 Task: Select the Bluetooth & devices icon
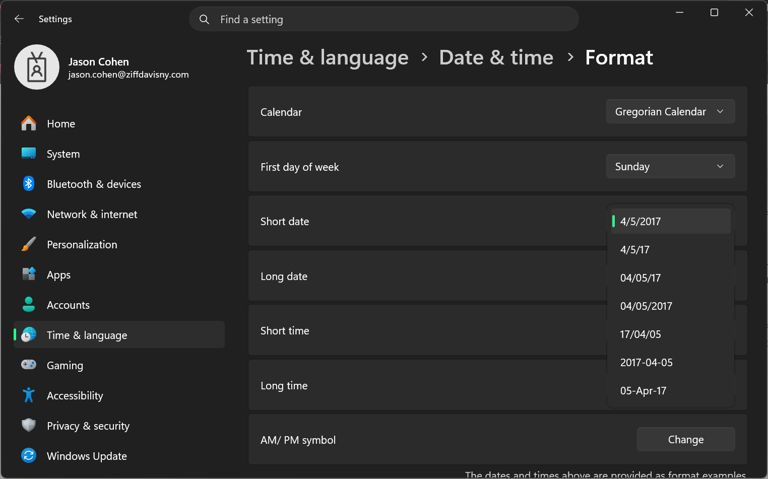(x=28, y=184)
